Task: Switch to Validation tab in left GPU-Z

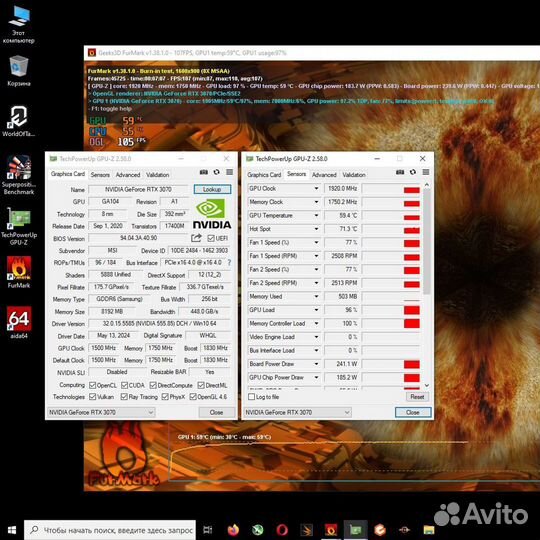Action: (157, 175)
